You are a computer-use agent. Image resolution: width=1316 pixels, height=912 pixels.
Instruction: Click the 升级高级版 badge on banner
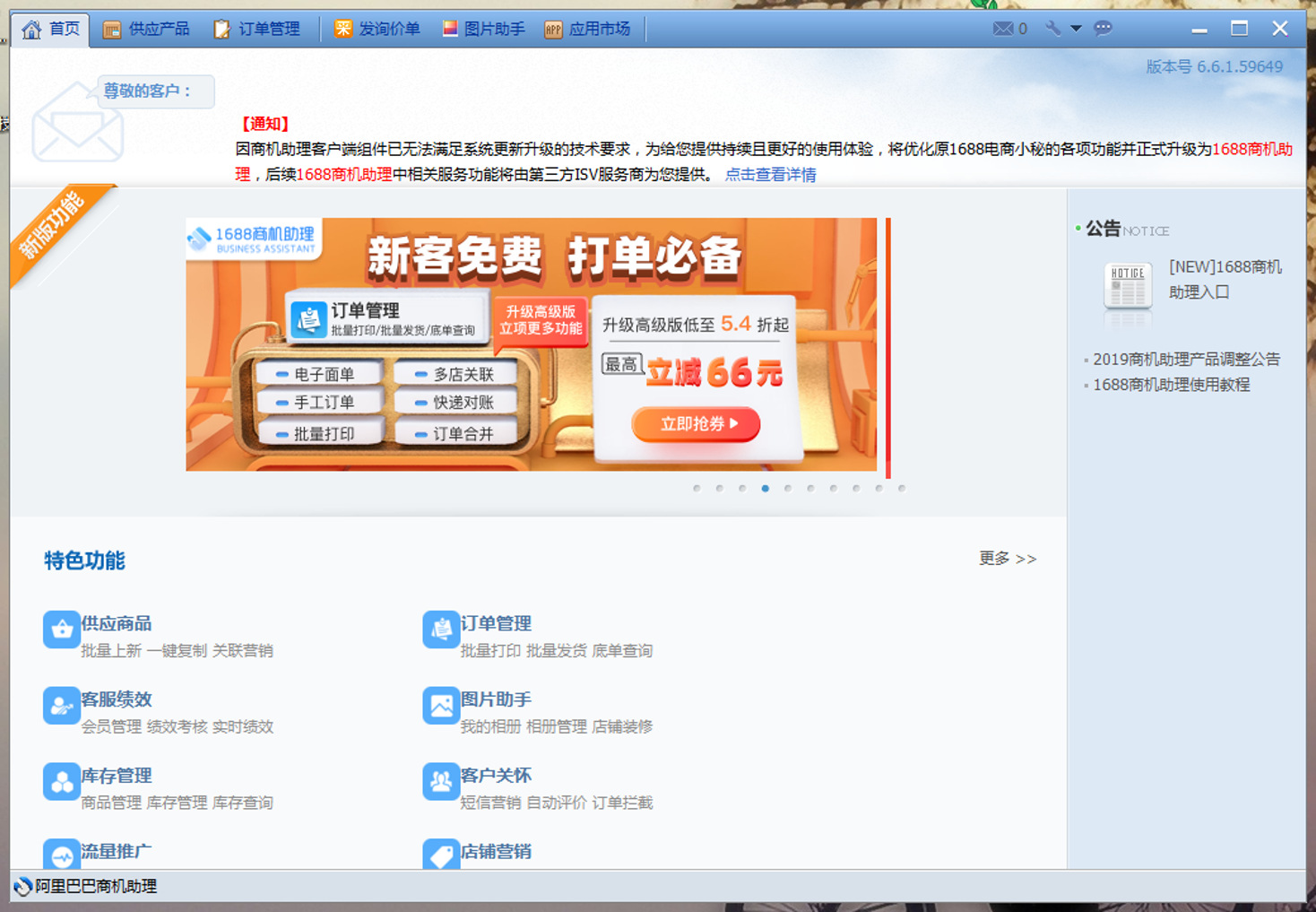coord(541,319)
